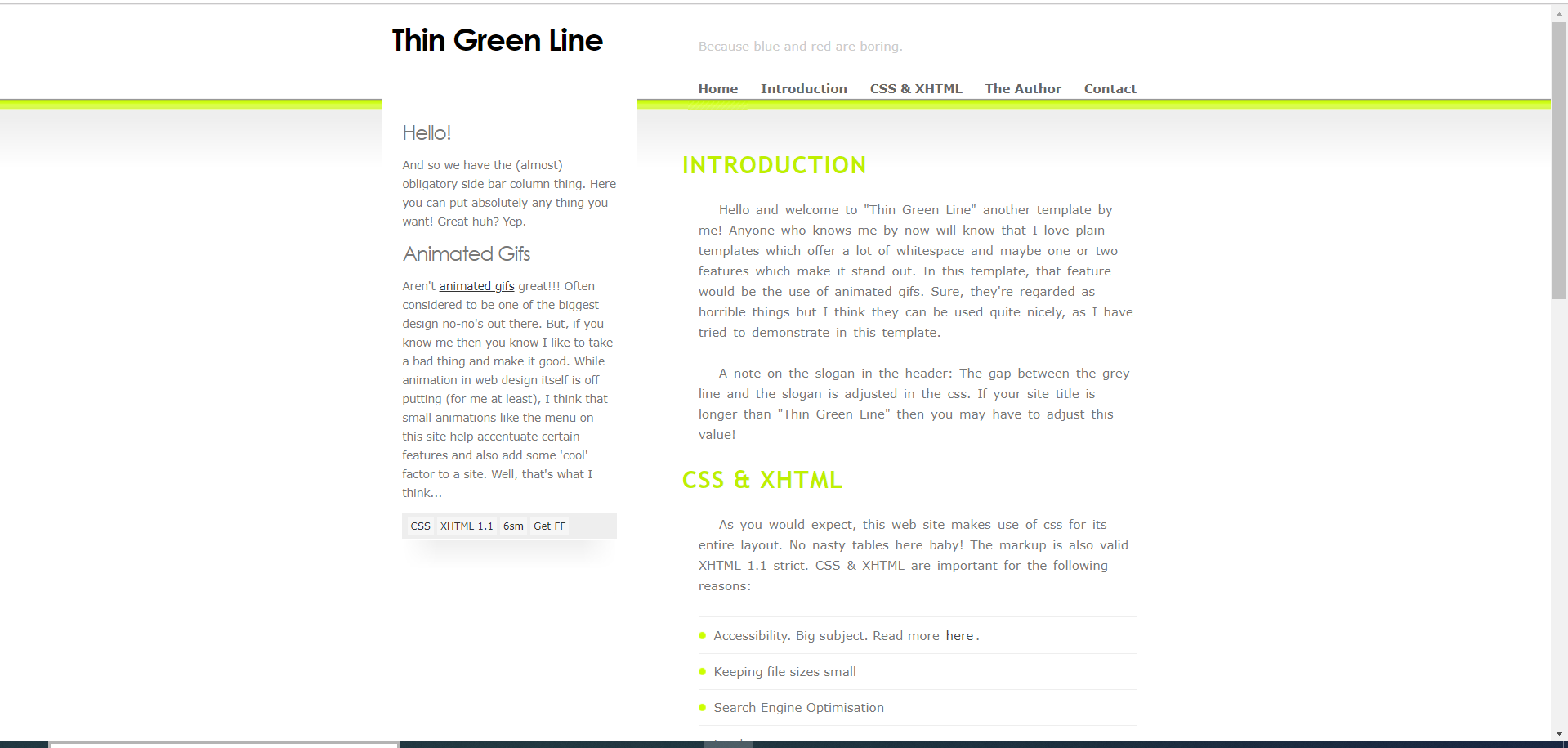Click the 'Keeping file sizes small' list item
Screen dimensions: 1568x748
(x=784, y=672)
